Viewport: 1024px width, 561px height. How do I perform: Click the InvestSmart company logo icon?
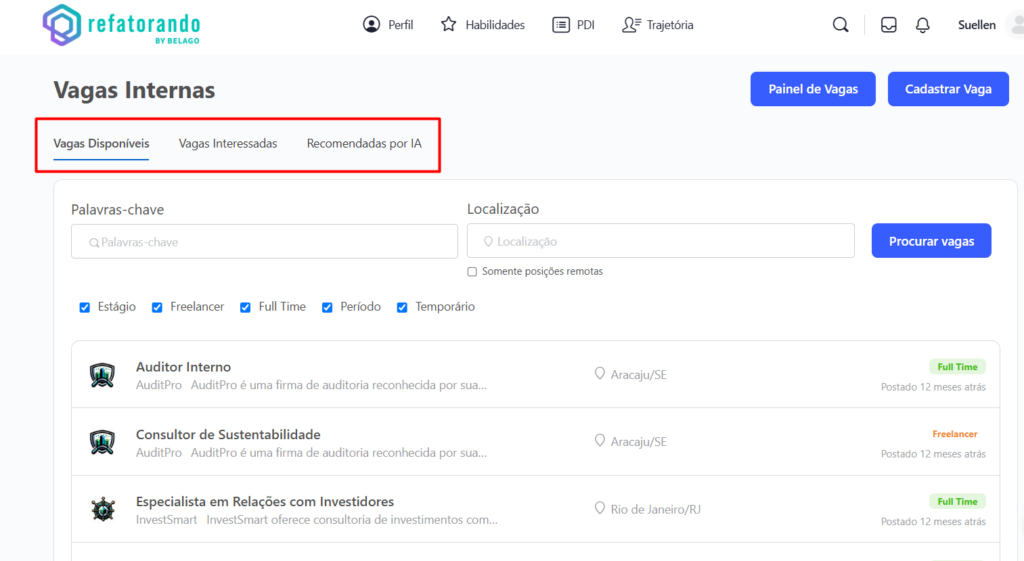coord(102,509)
